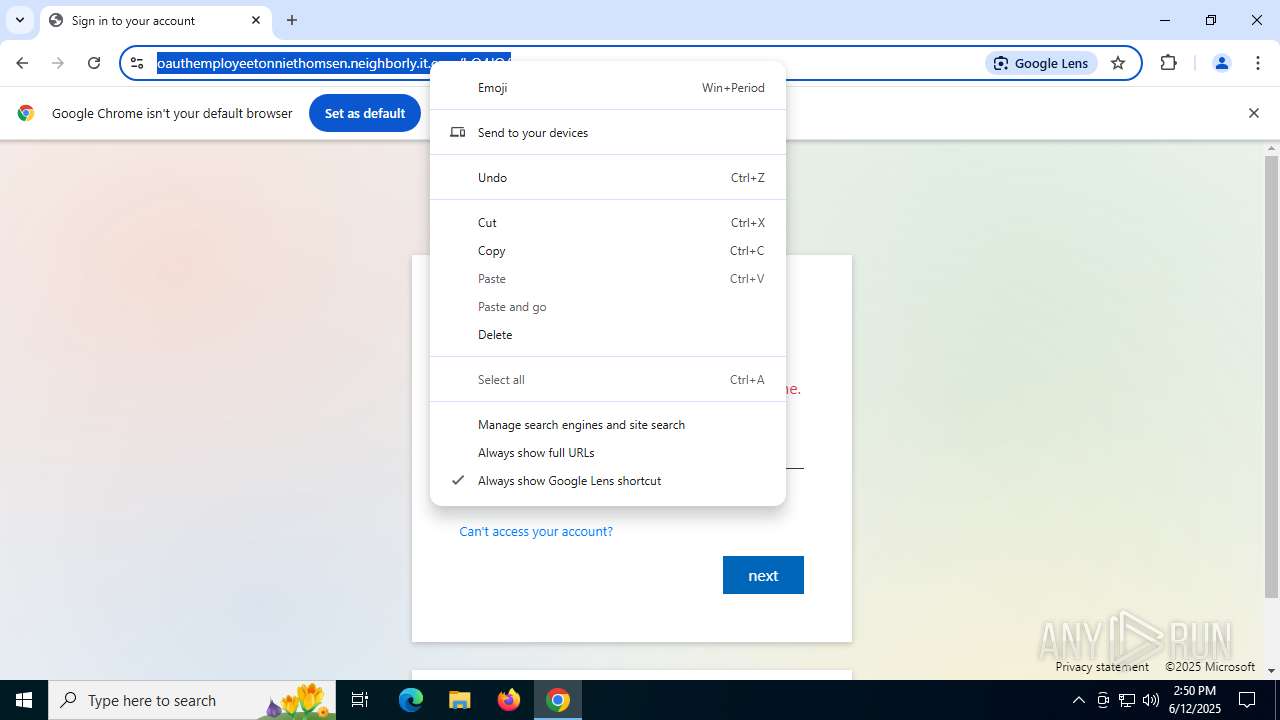Select Cut from context menu

[x=608, y=223]
